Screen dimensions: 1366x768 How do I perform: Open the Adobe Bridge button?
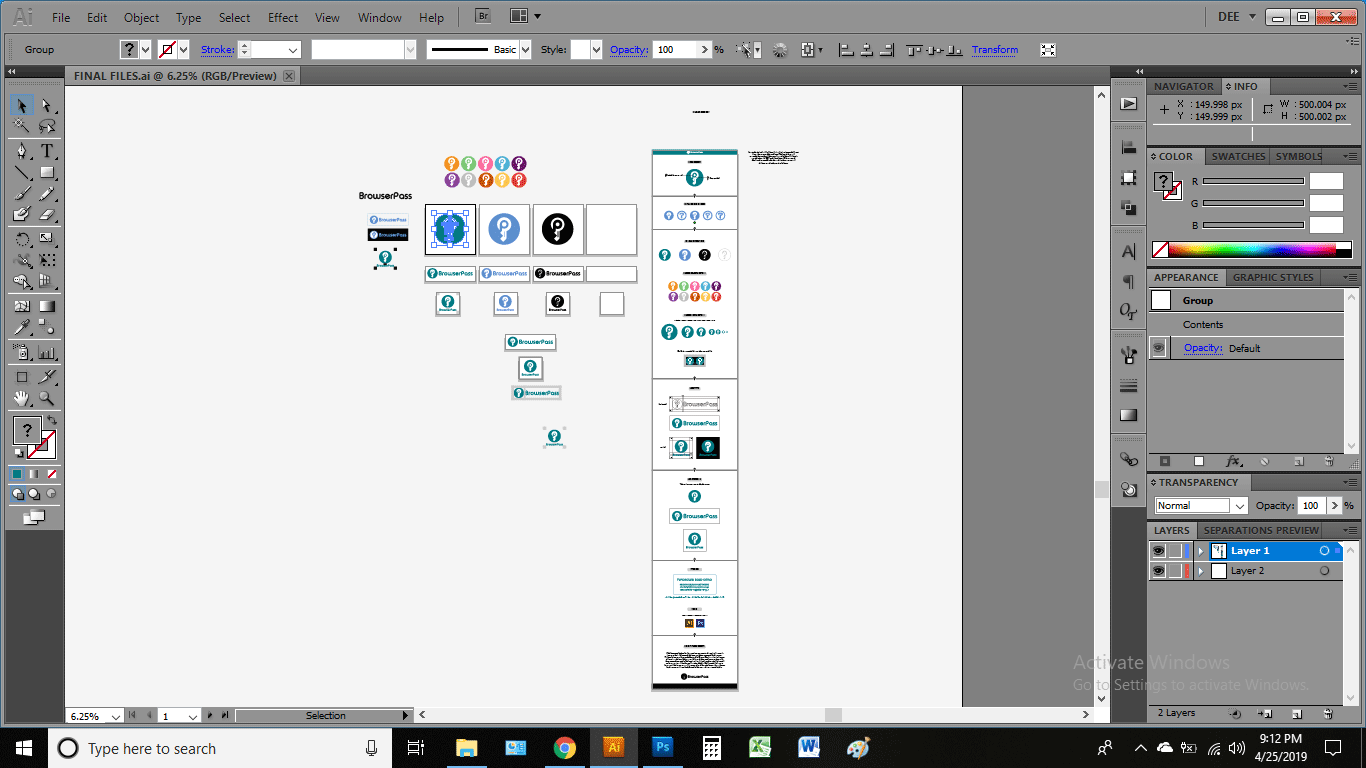(483, 16)
